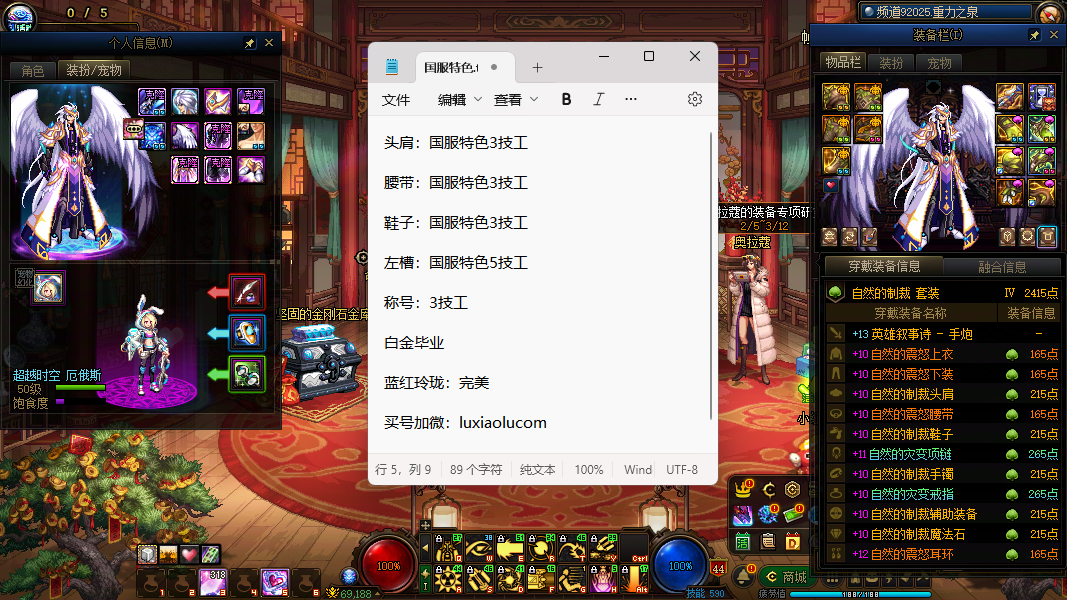Click the pet equipment red feather slot
Image resolution: width=1067 pixels, height=600 pixels.
coord(246,292)
